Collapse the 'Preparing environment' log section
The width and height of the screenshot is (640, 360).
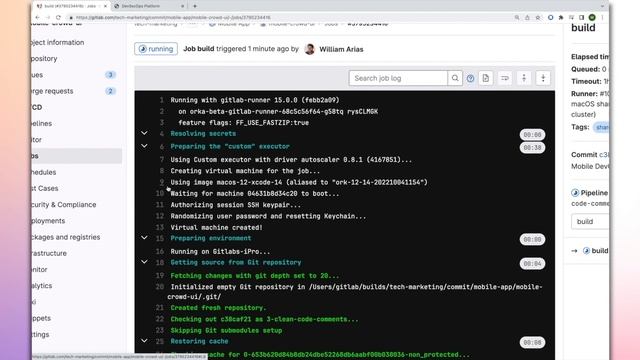(144, 238)
